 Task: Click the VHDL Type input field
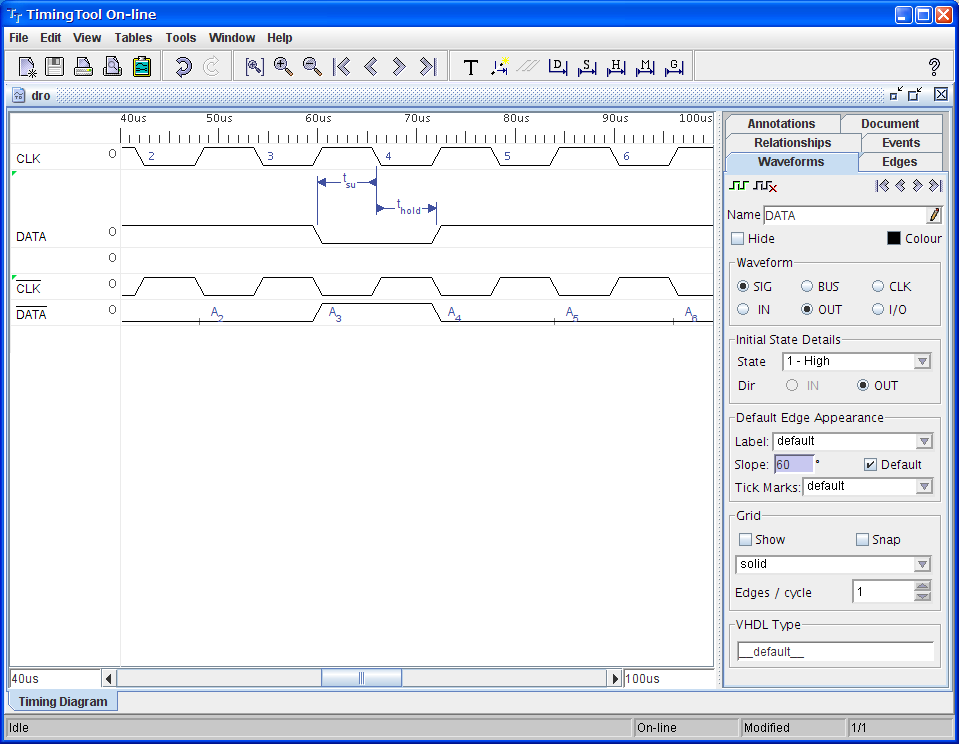(x=835, y=652)
